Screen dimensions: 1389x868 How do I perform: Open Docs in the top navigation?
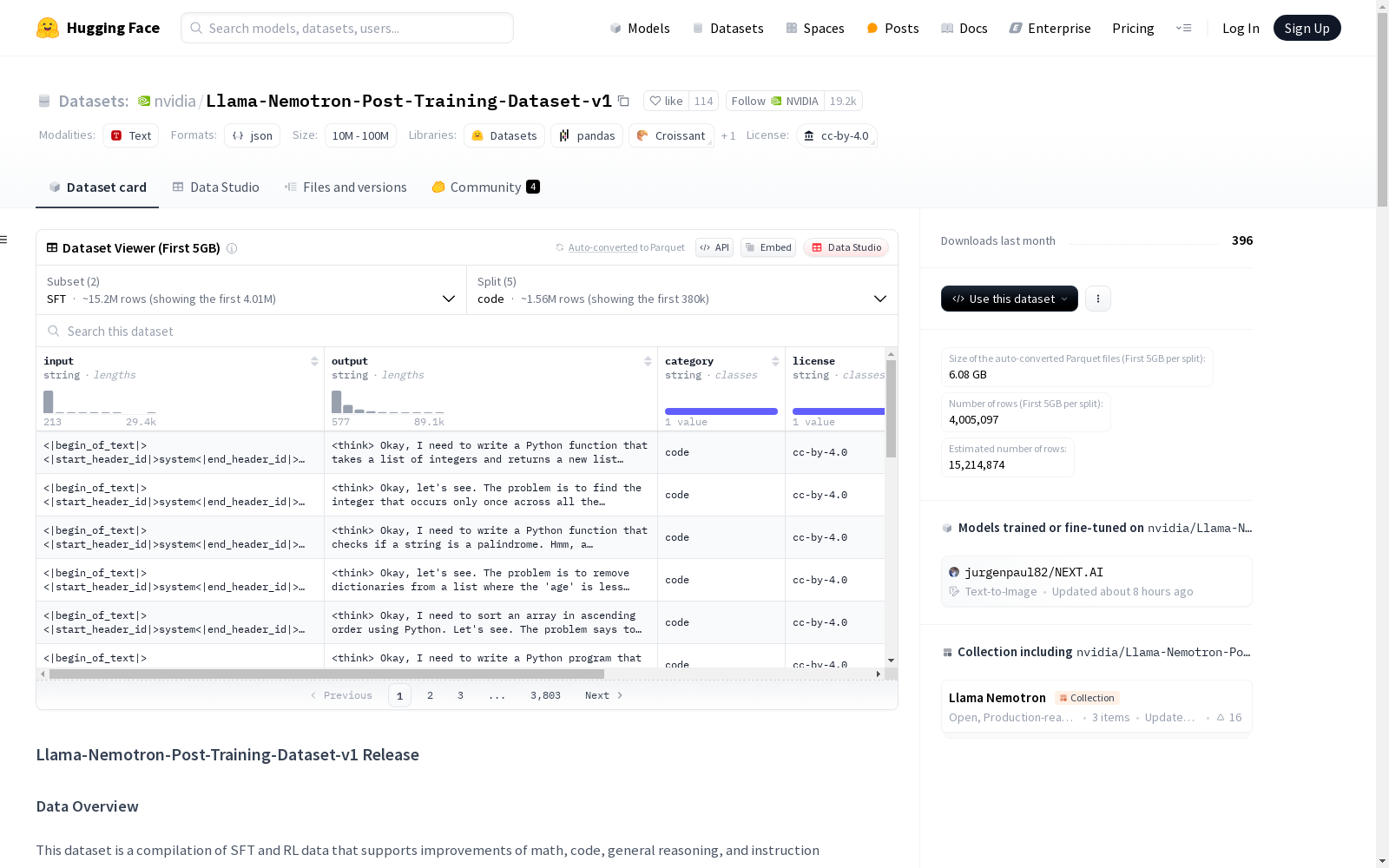(964, 28)
